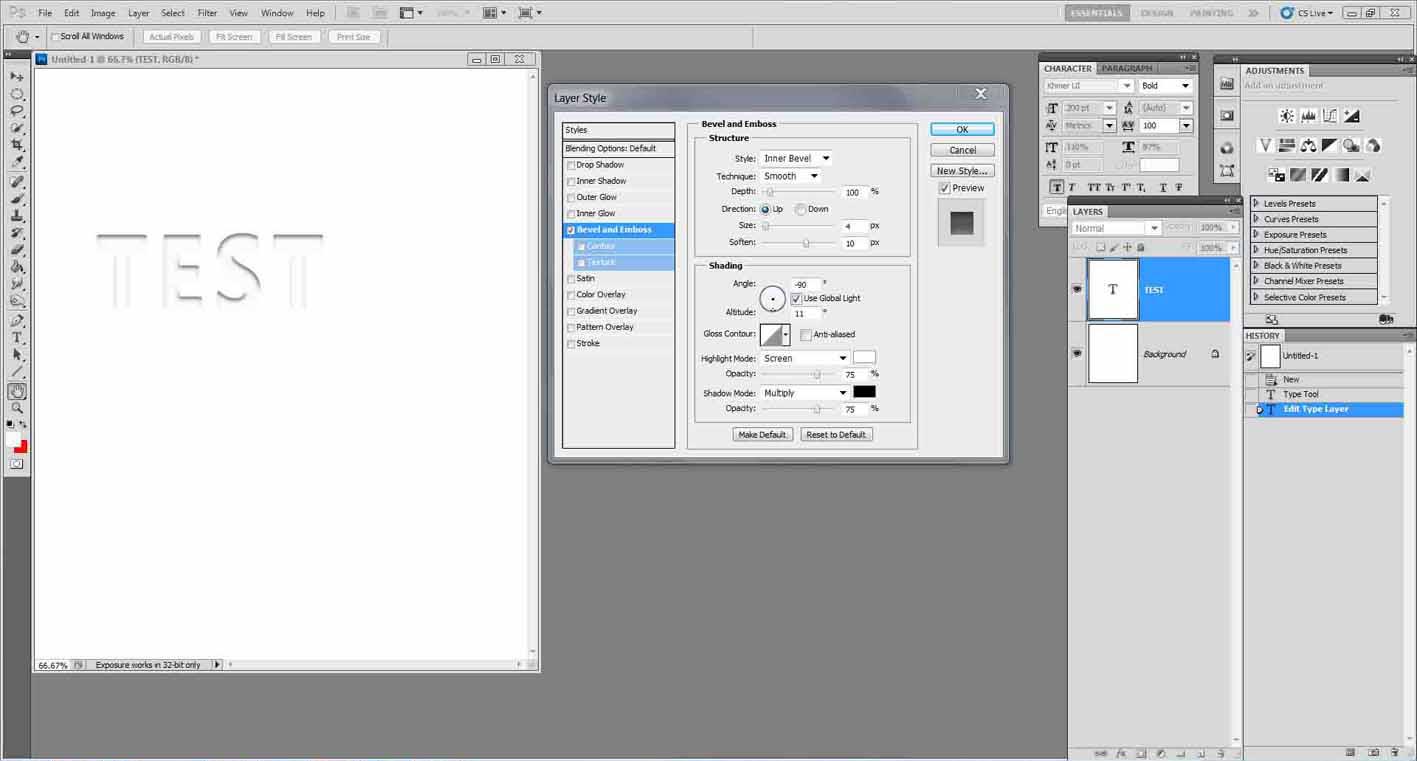Expand the Curves Presets list
This screenshot has width=1417, height=761.
[x=1257, y=219]
